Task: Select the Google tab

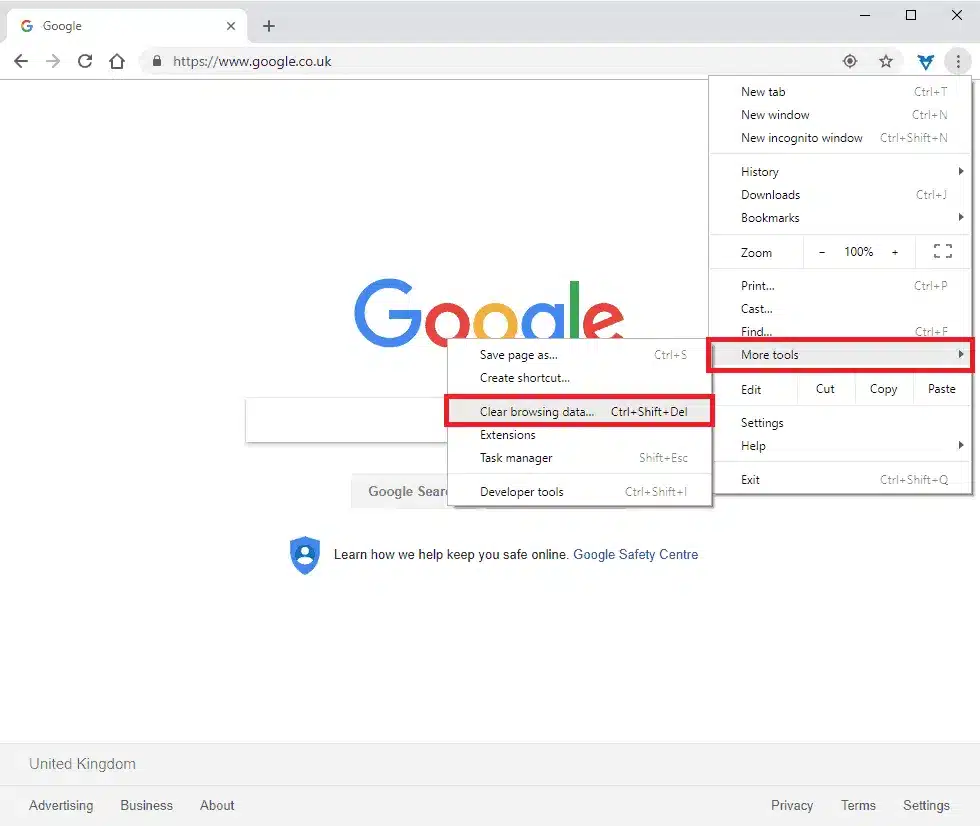Action: pyautogui.click(x=125, y=26)
